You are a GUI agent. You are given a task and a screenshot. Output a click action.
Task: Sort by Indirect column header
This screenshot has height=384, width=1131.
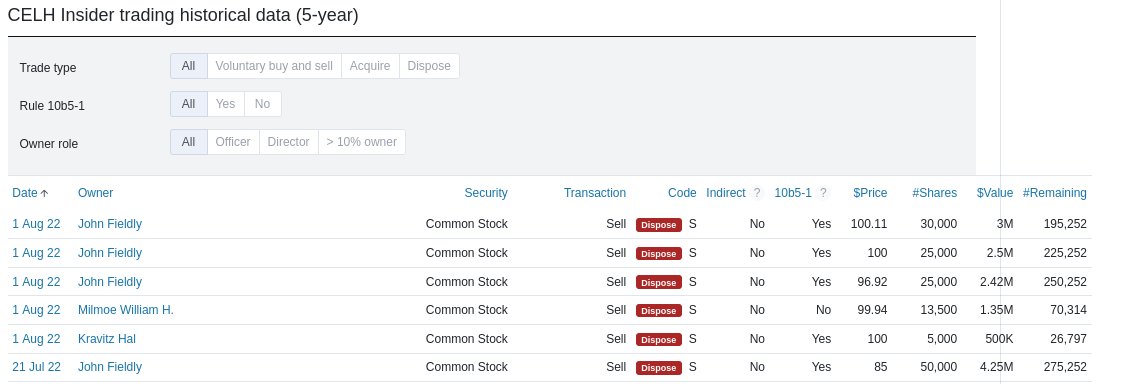726,193
